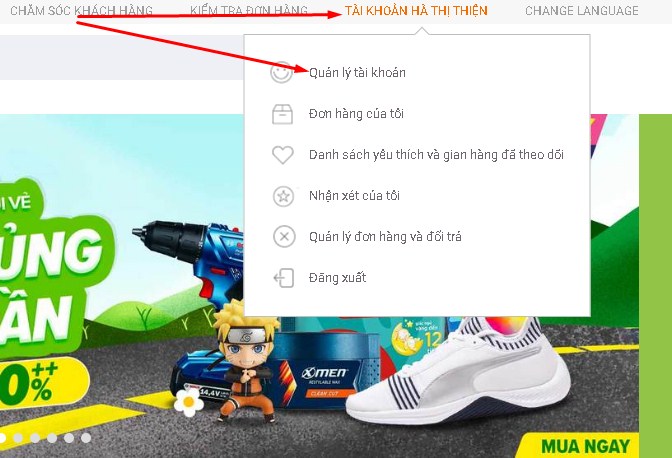Choose Nhận xét của tôi
Viewport: 672px width, 458px height.
pyautogui.click(x=354, y=196)
